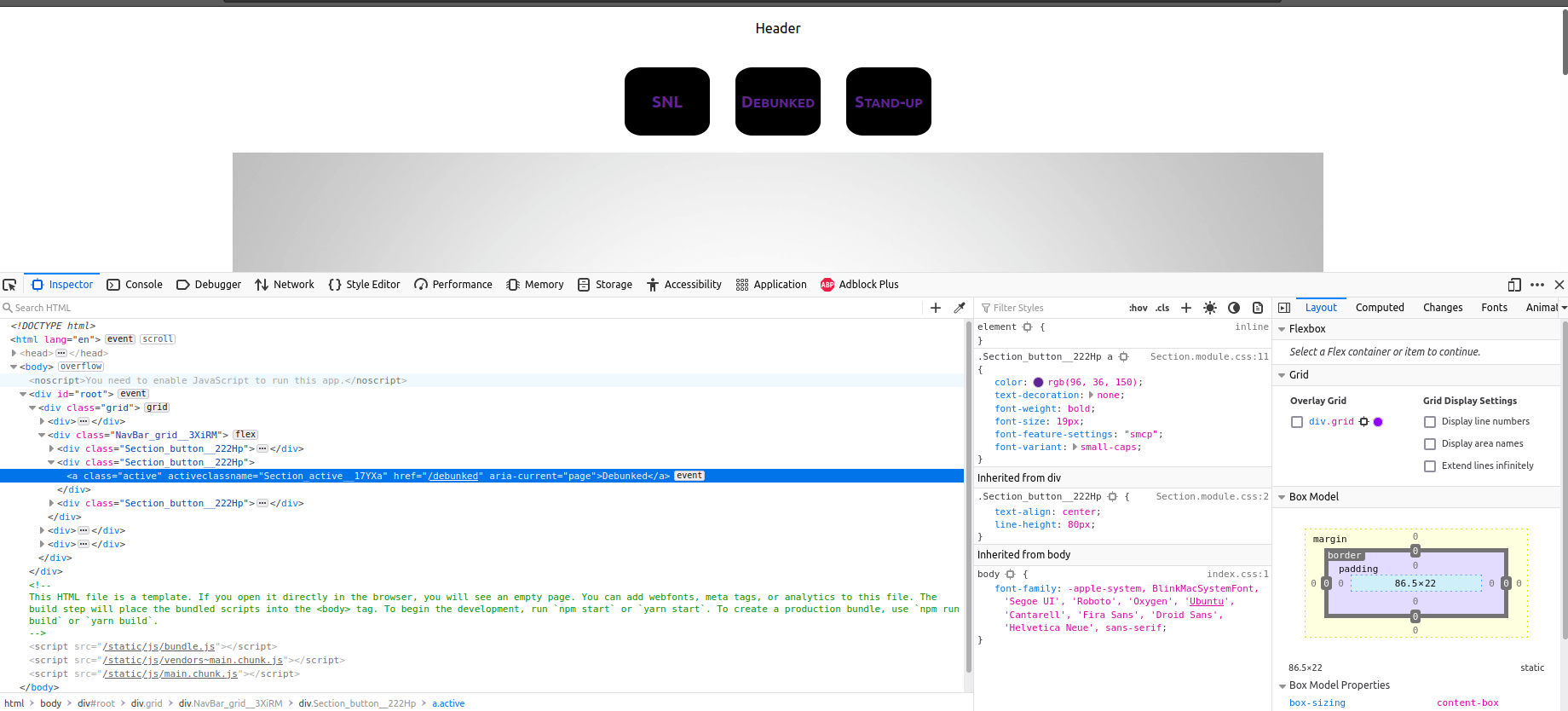Viewport: 1568px width, 711px height.
Task: Collapse the Box Model Properties section
Action: coord(1282,685)
